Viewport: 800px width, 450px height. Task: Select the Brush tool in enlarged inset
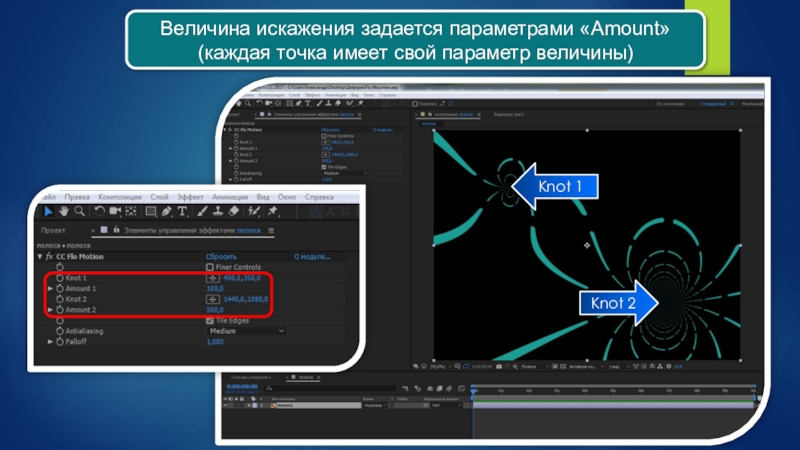(x=202, y=211)
